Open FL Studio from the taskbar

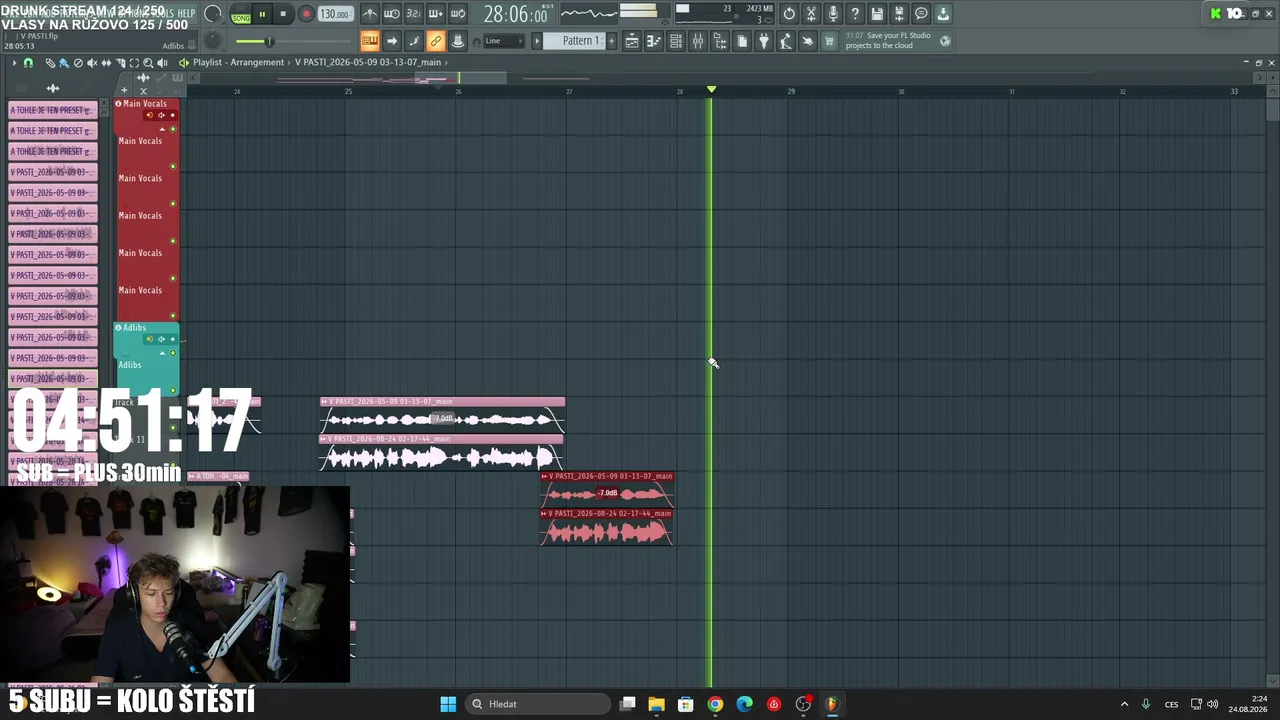832,704
